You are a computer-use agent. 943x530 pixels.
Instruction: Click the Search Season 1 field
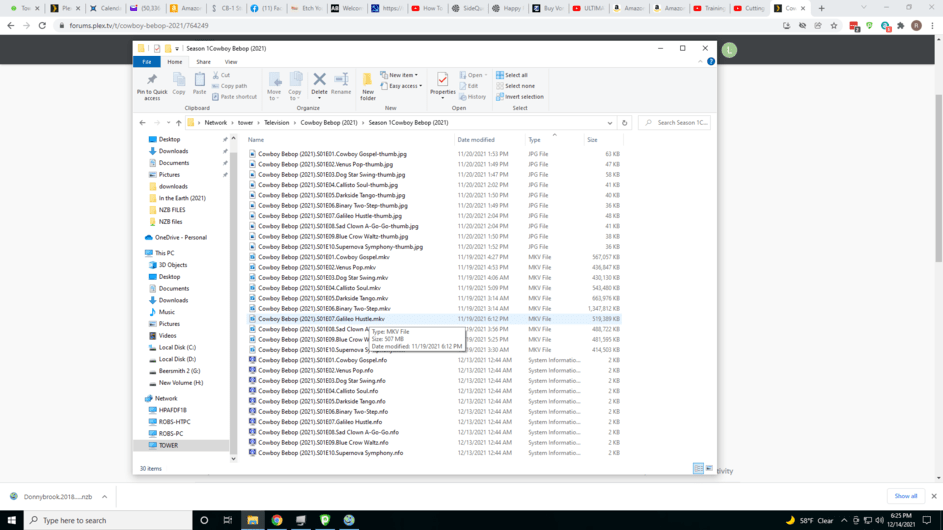675,123
